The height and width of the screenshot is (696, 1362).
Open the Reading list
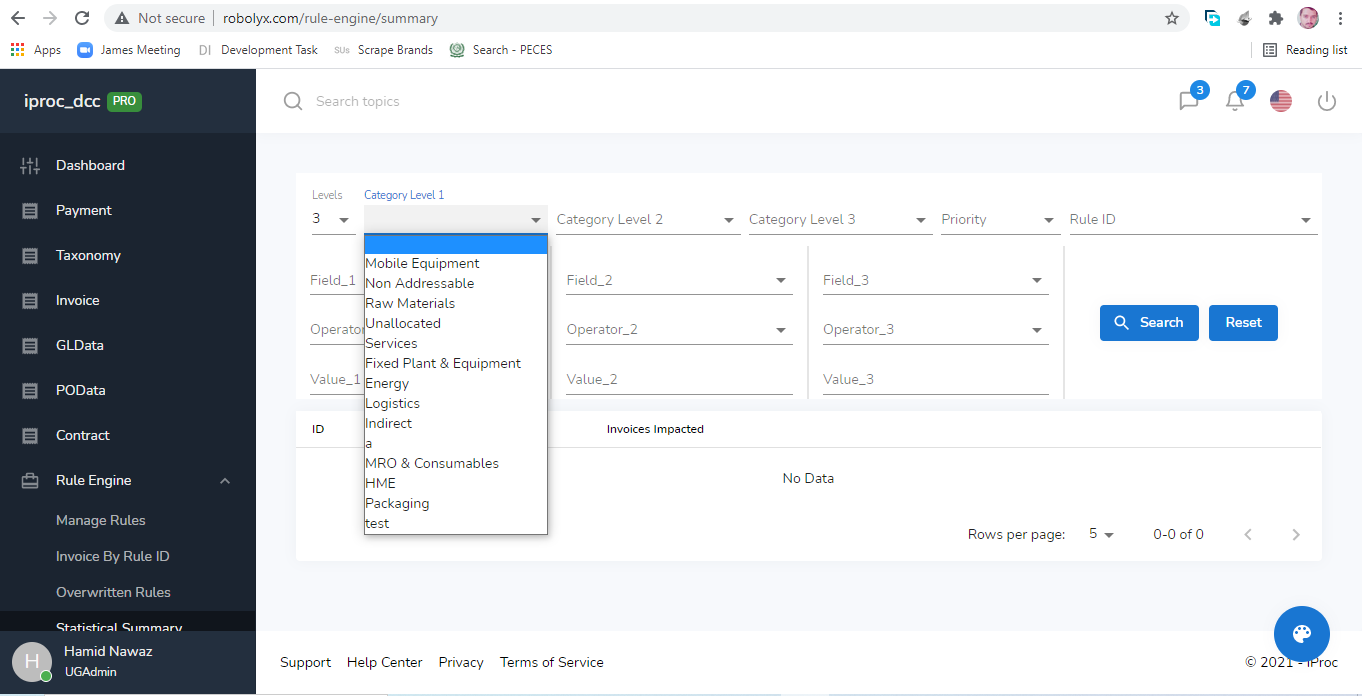click(x=1305, y=50)
